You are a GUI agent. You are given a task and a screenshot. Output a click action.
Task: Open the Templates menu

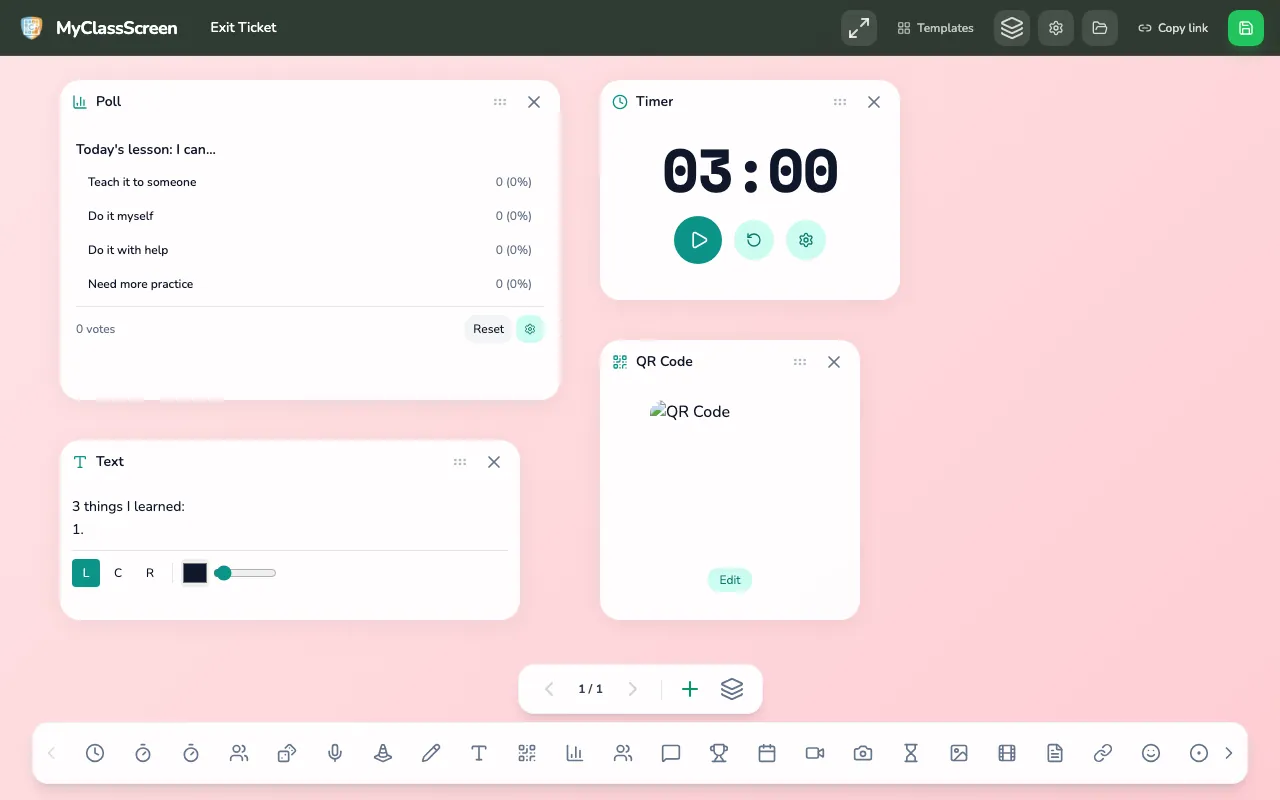click(935, 28)
